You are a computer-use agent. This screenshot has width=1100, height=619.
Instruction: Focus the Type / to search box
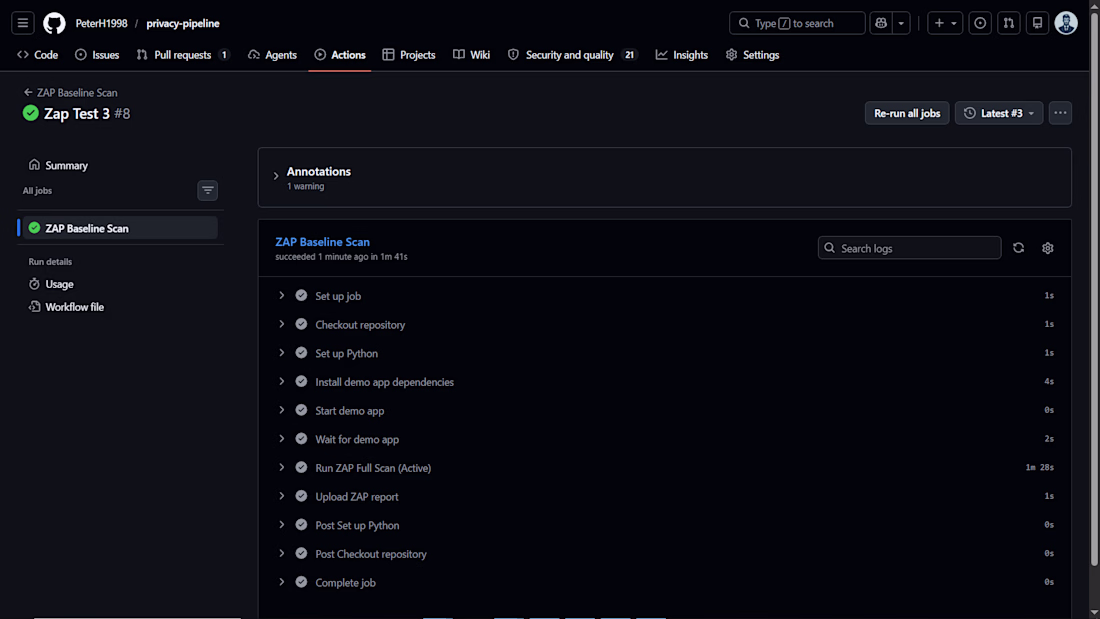point(797,23)
